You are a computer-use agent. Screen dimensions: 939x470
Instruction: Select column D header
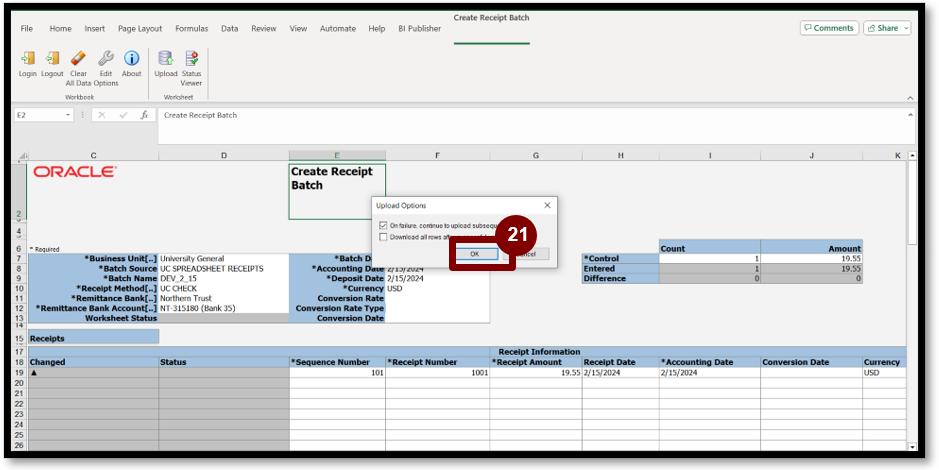click(224, 156)
